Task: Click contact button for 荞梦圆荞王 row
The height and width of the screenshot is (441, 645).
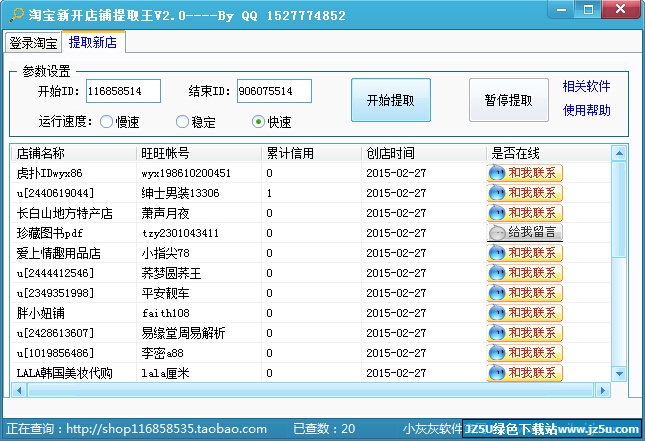Action: click(524, 273)
